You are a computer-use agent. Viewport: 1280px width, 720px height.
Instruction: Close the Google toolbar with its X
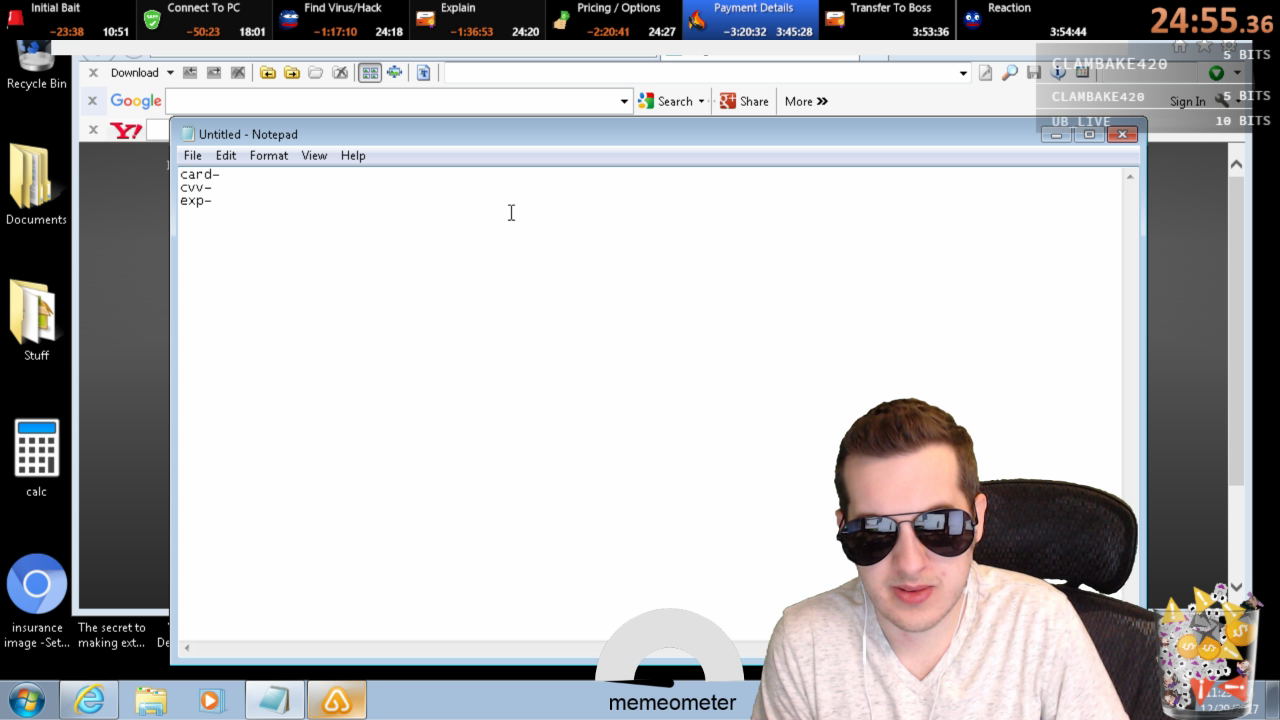pyautogui.click(x=93, y=101)
